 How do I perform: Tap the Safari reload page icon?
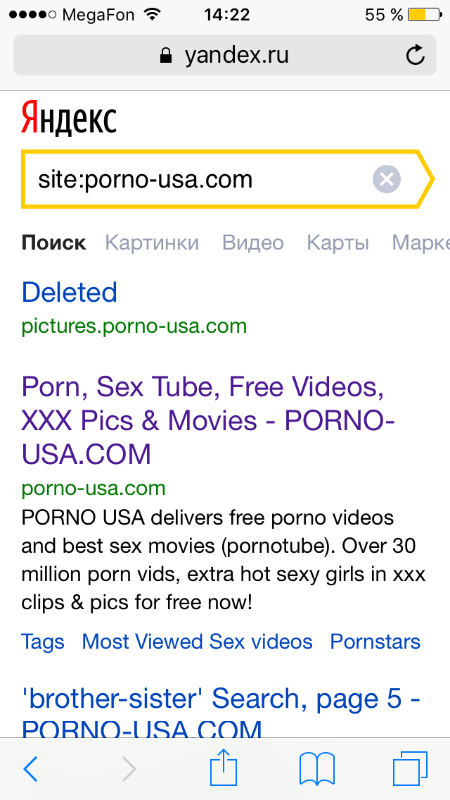coord(415,55)
